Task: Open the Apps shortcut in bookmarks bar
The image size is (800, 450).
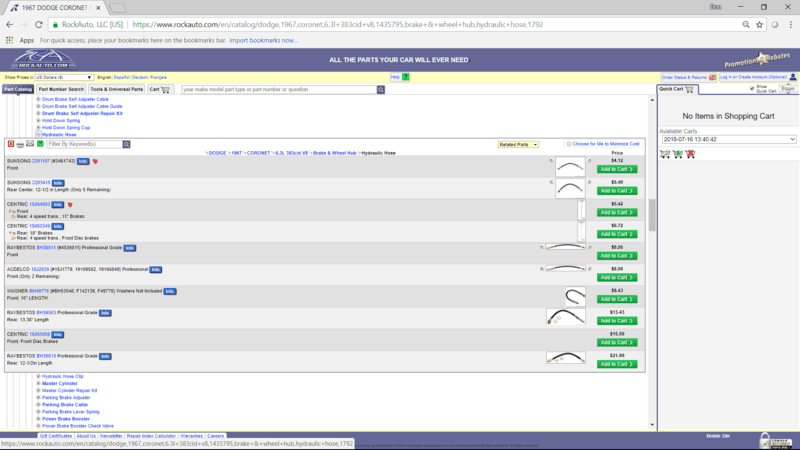Action: coord(20,40)
